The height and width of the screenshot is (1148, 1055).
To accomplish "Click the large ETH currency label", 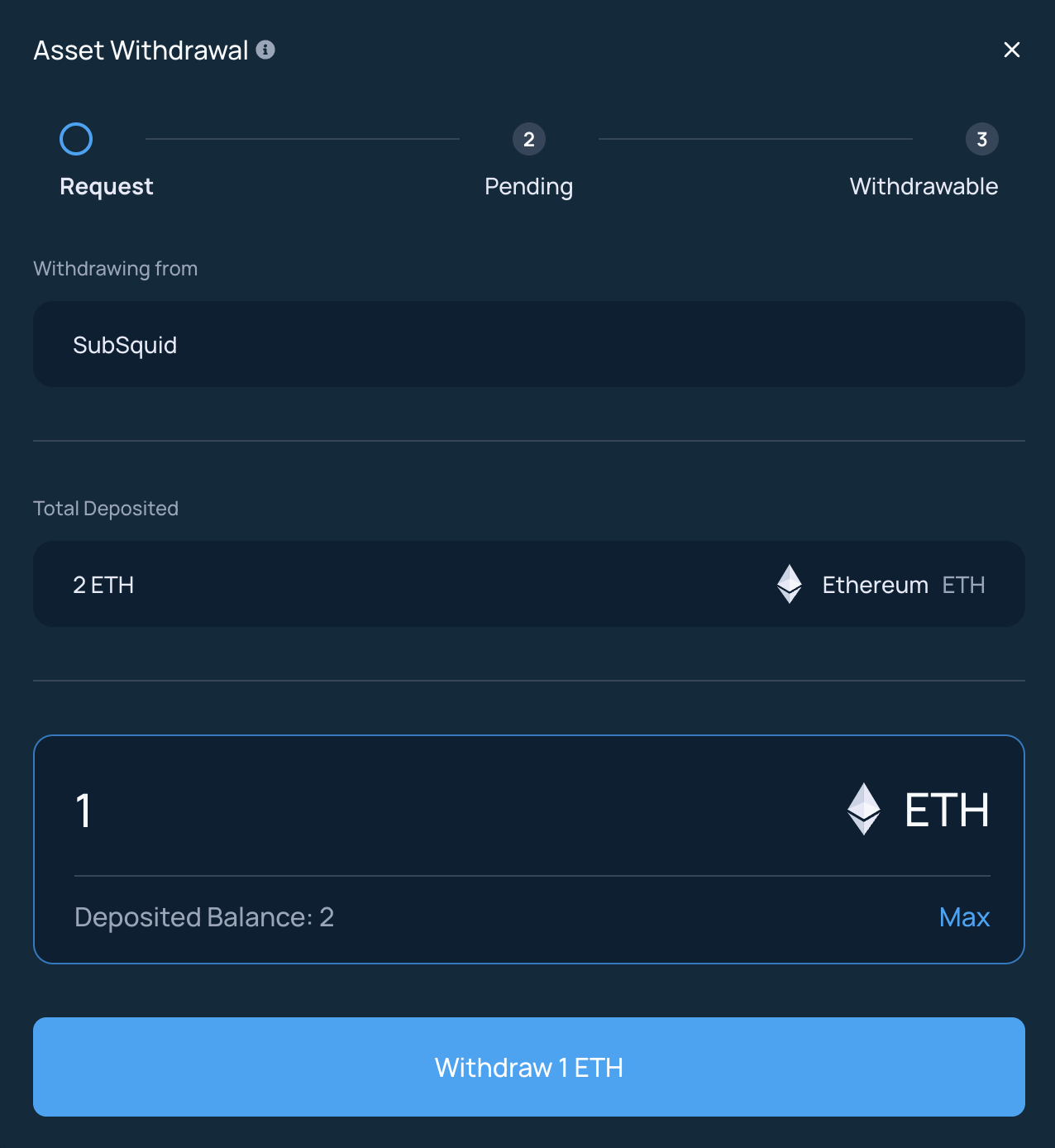I will pos(948,810).
